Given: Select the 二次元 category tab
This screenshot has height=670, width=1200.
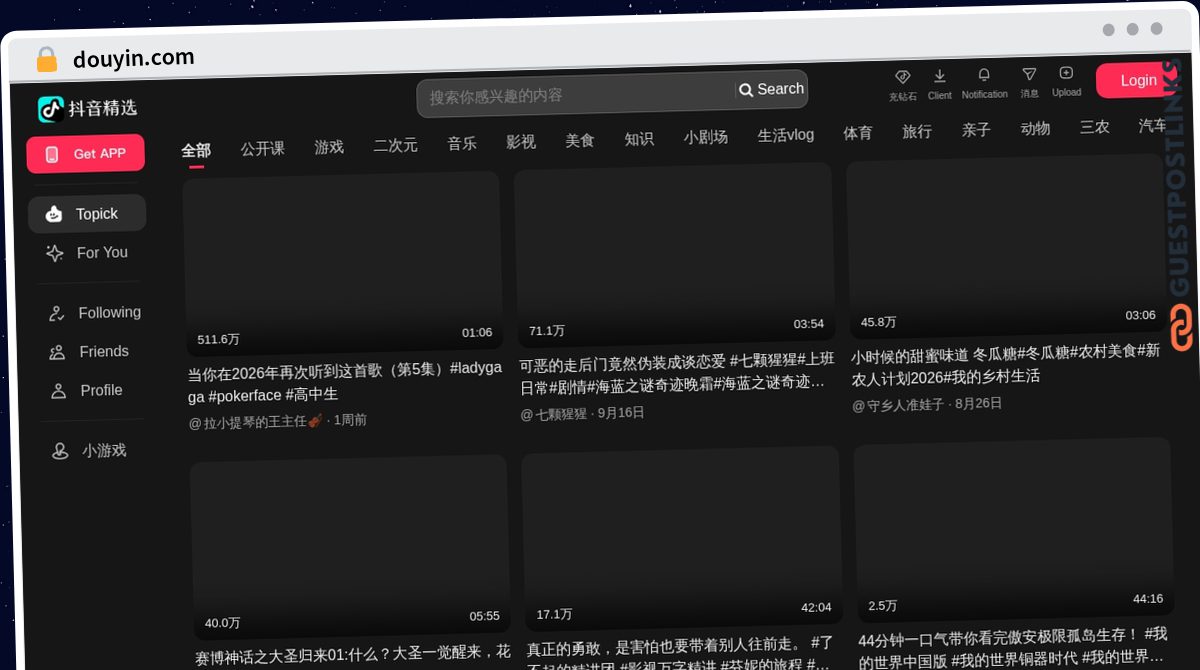Looking at the screenshot, I should tap(396, 145).
